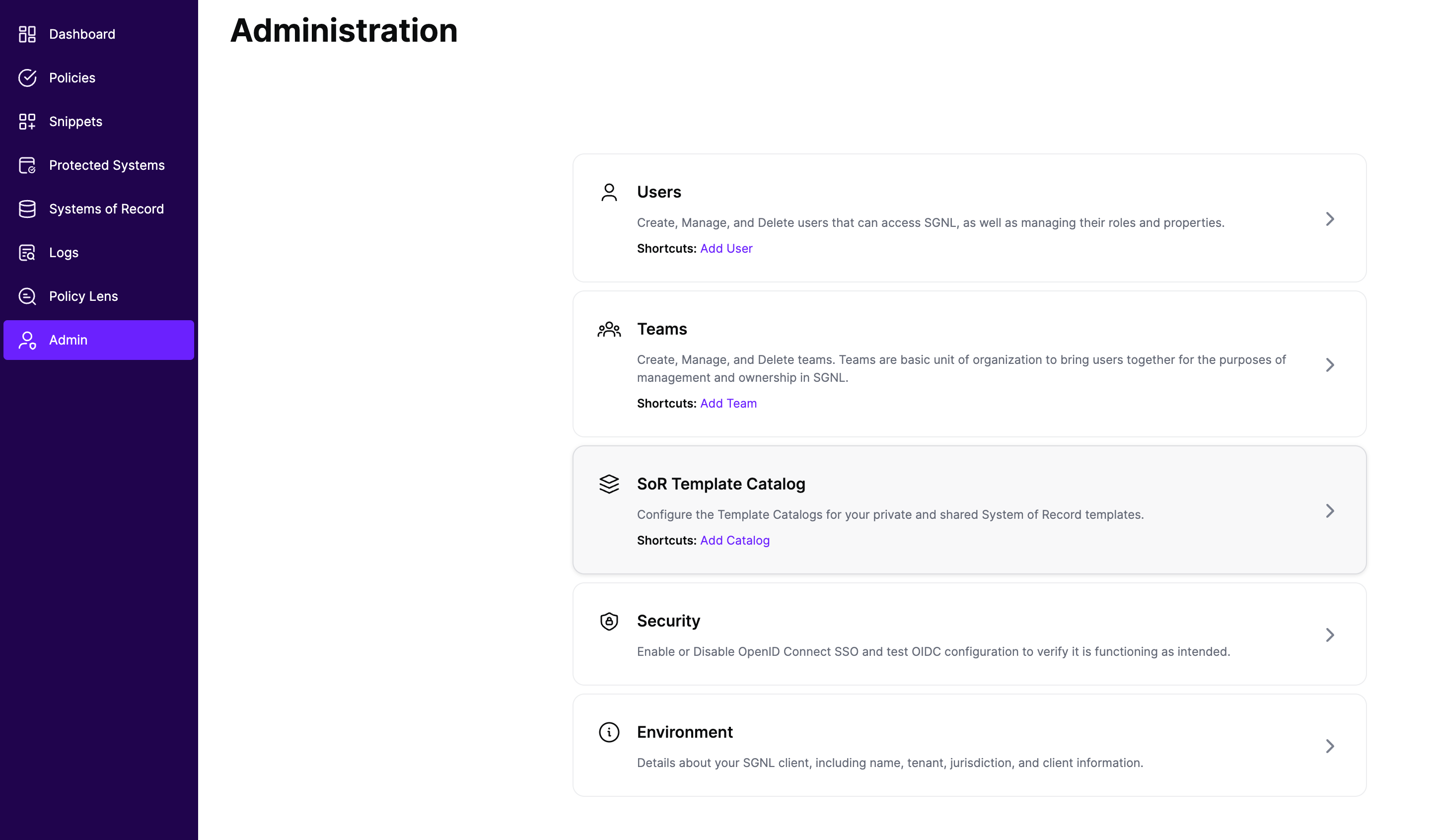Click the Users card person icon

click(x=609, y=192)
